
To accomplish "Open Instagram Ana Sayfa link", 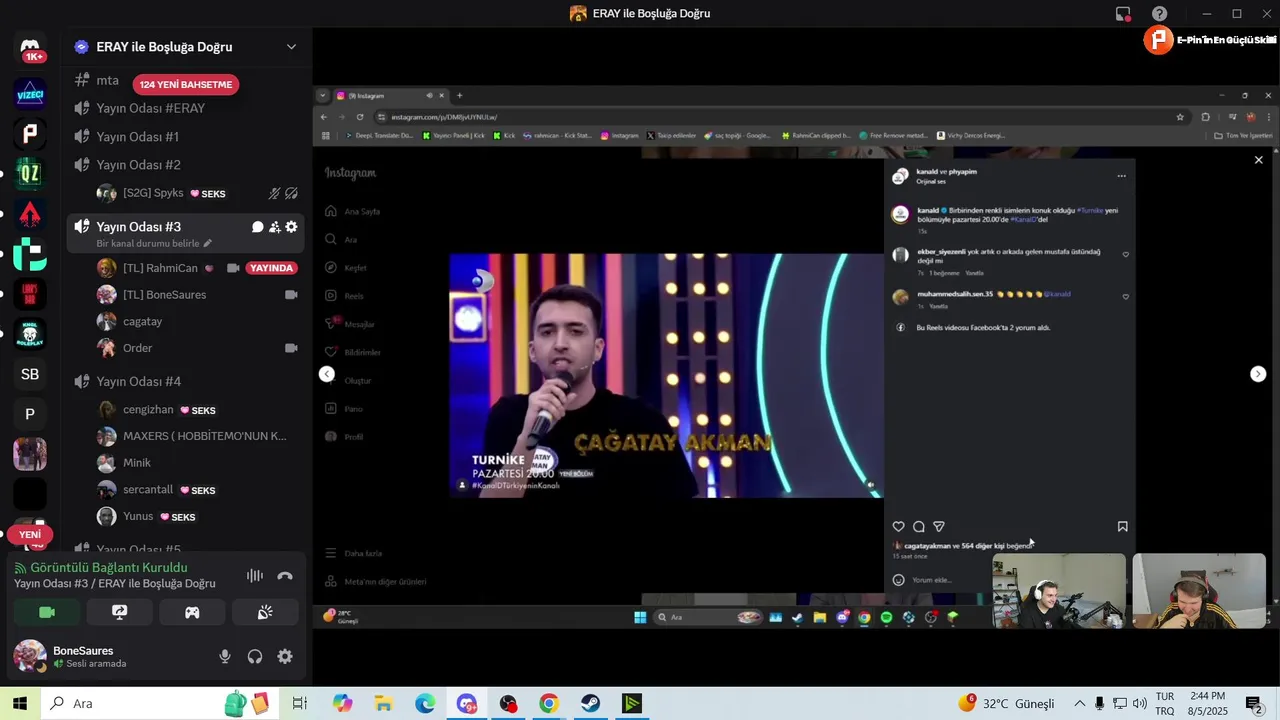I will 353,212.
